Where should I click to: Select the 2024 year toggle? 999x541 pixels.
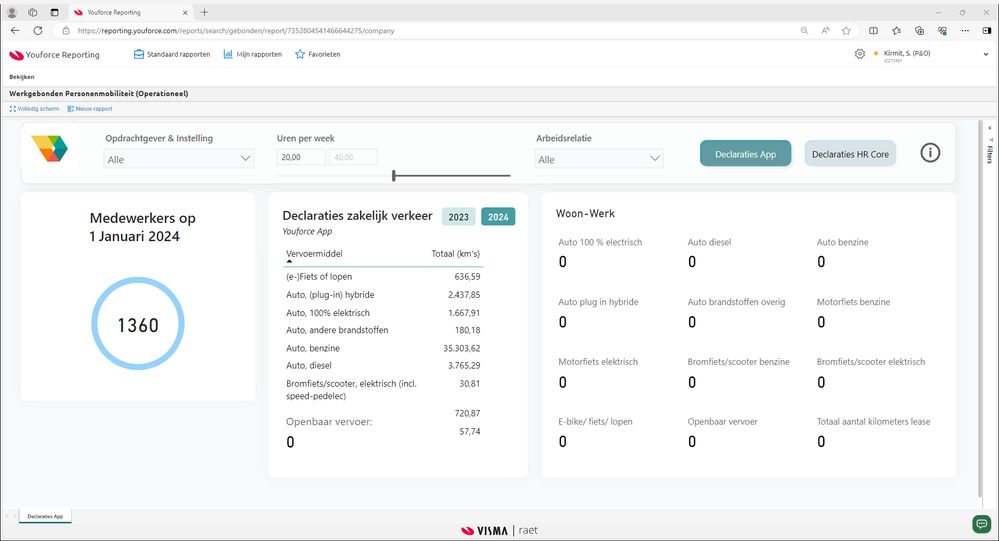point(498,217)
